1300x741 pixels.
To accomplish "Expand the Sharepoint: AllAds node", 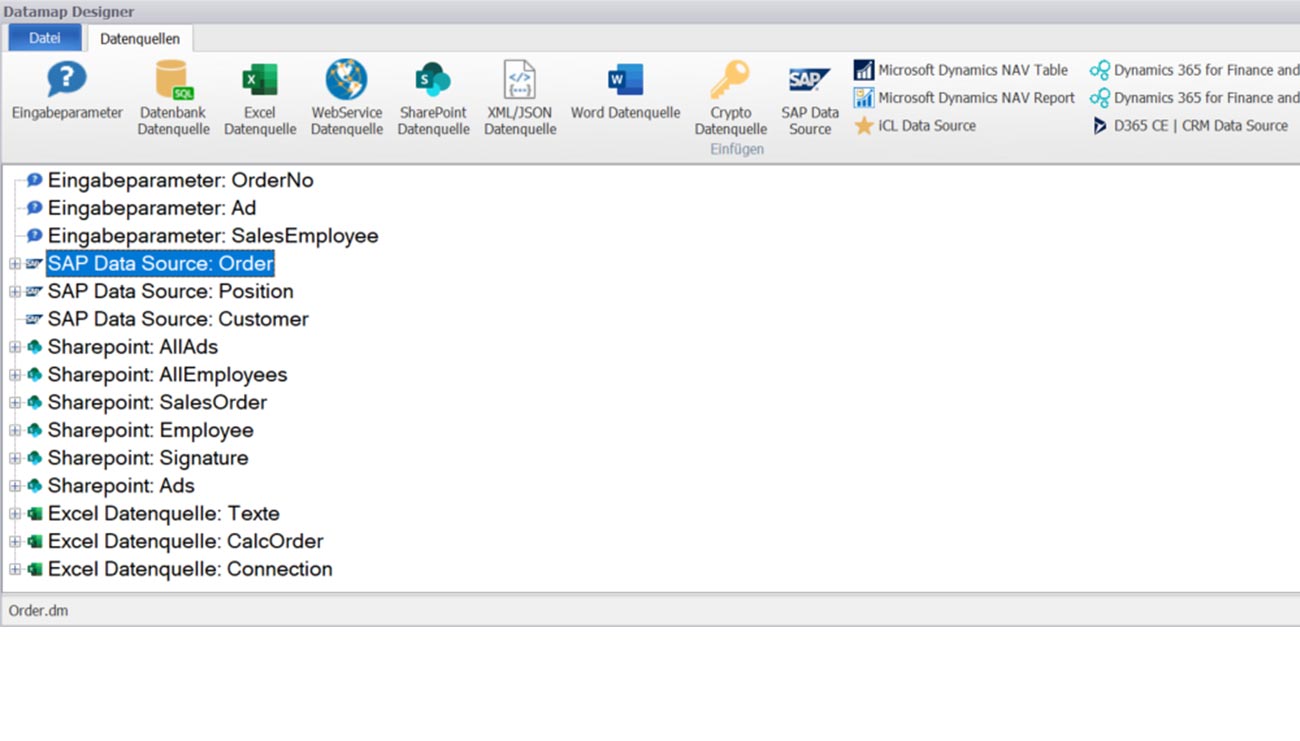I will click(x=14, y=347).
